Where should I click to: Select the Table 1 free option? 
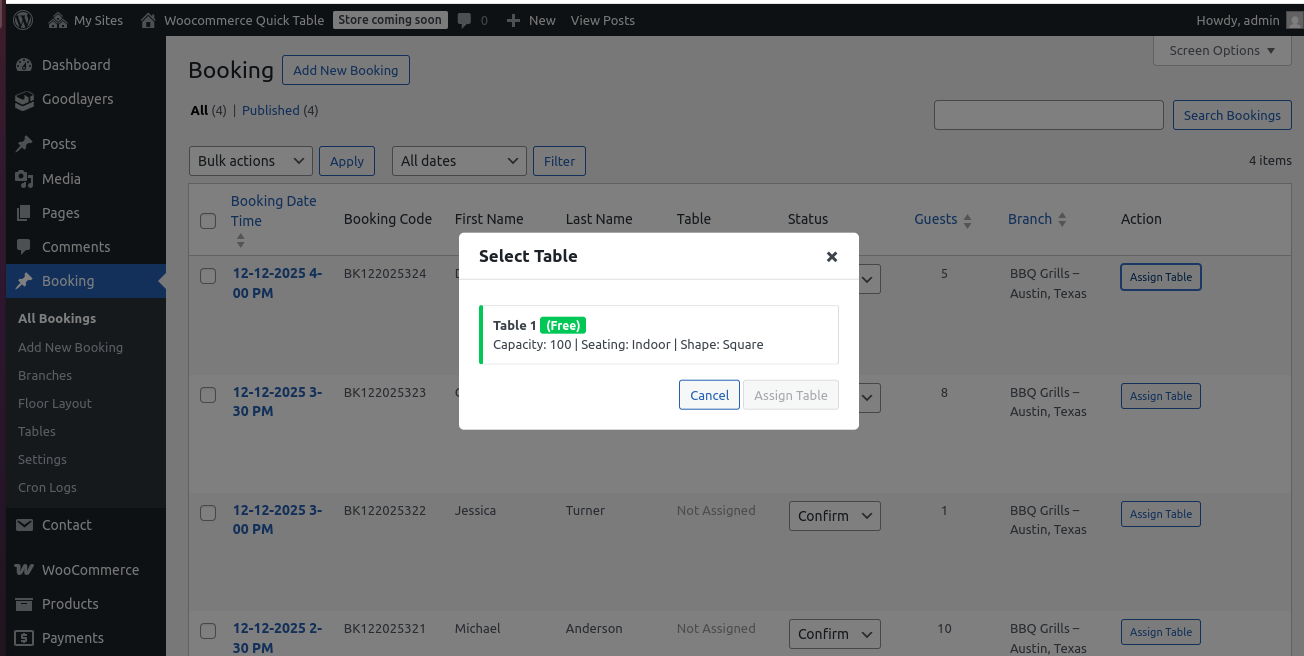click(659, 335)
